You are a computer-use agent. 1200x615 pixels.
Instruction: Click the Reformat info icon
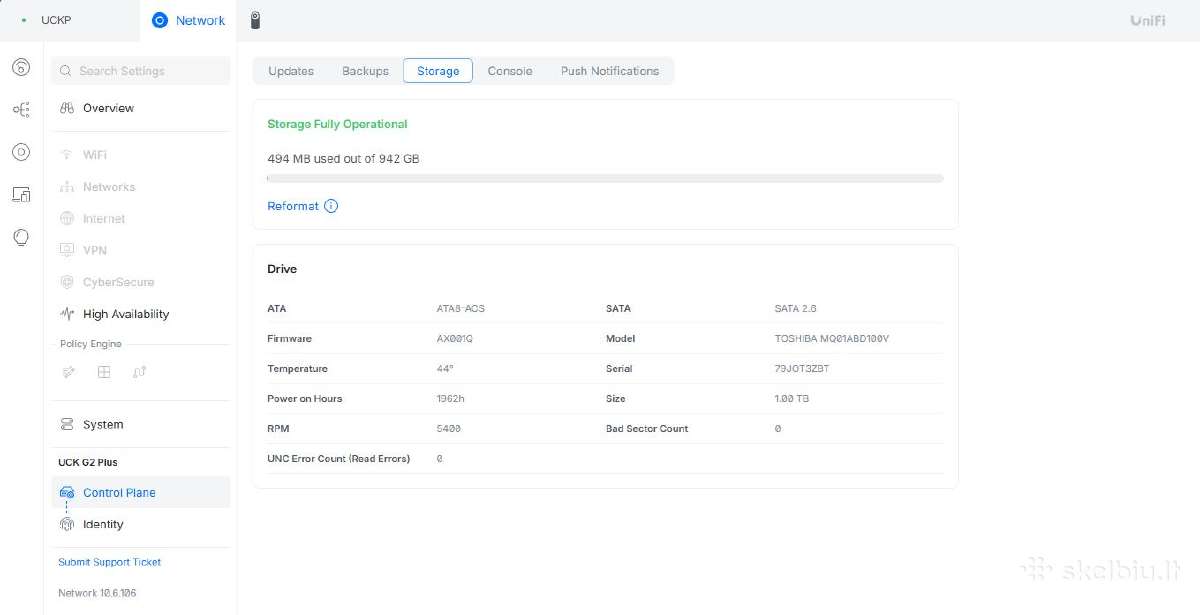pyautogui.click(x=331, y=206)
